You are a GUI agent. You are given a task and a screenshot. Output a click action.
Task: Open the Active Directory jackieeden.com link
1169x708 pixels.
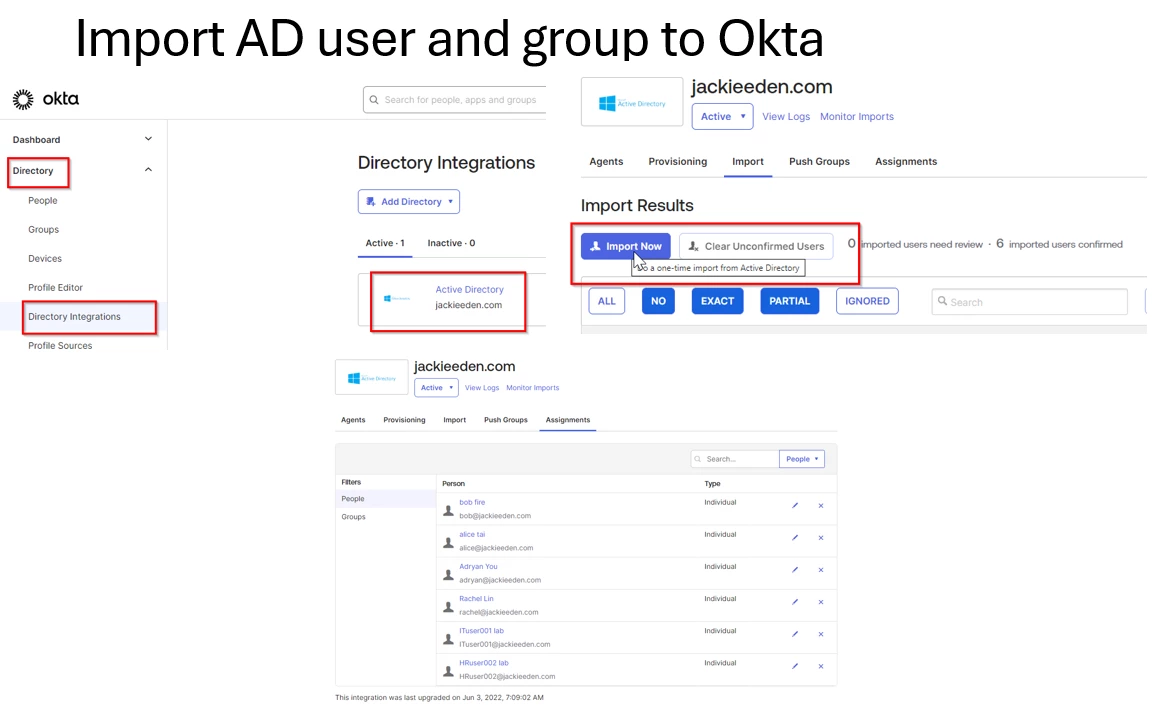tap(469, 290)
